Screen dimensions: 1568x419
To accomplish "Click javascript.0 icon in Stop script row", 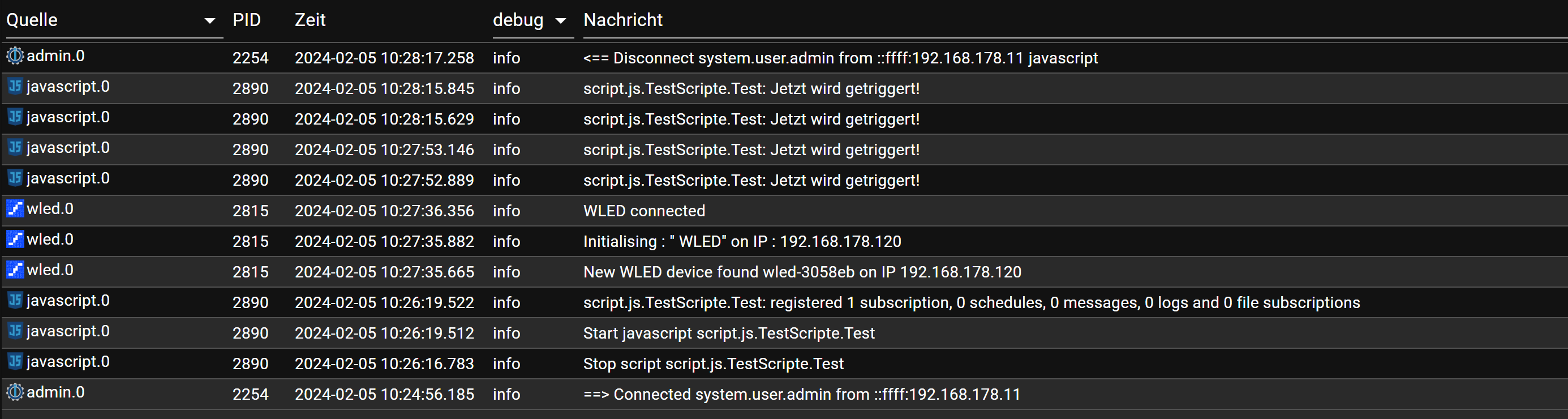I will click(x=15, y=361).
